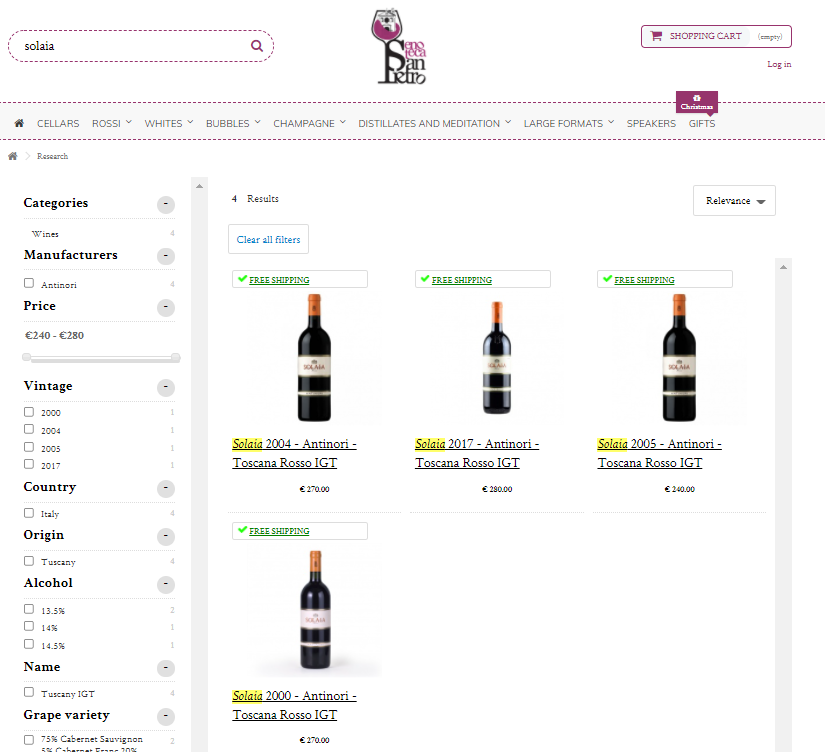
Task: Collapse the Categories filter section
Action: click(166, 204)
